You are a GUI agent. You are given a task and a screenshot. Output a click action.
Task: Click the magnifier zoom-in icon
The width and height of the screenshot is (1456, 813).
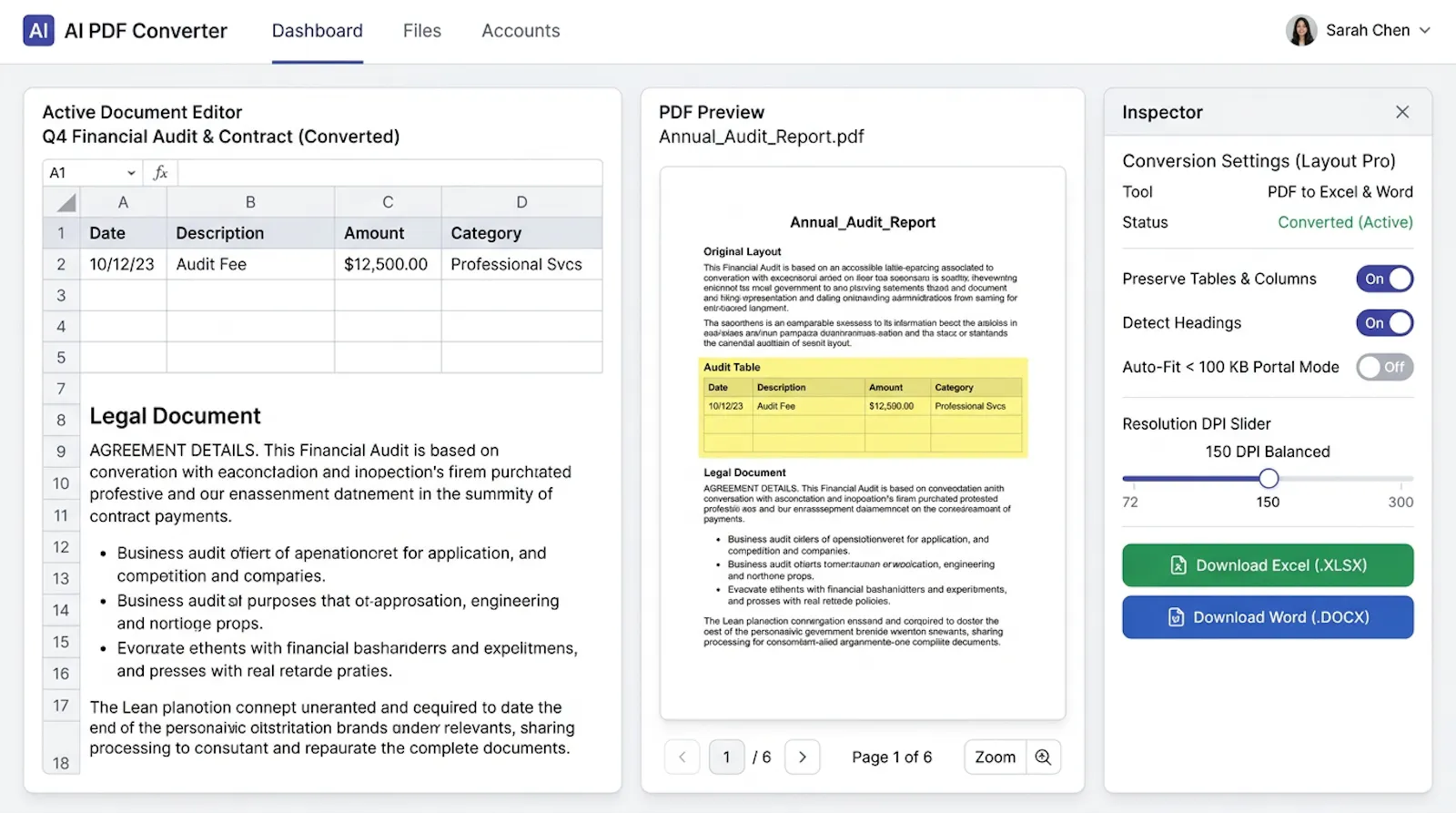[x=1043, y=757]
